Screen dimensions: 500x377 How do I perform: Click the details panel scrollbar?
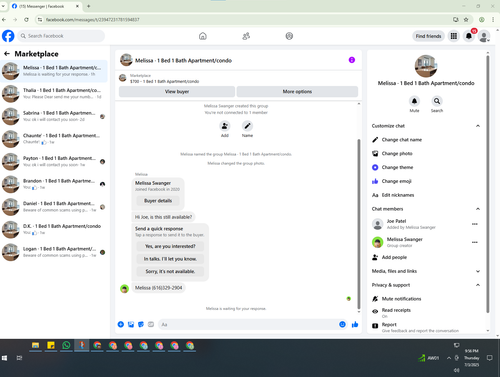[488, 184]
